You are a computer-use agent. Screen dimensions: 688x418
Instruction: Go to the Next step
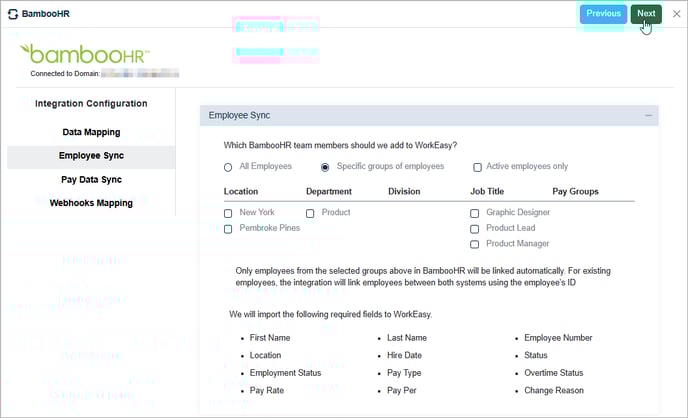646,14
